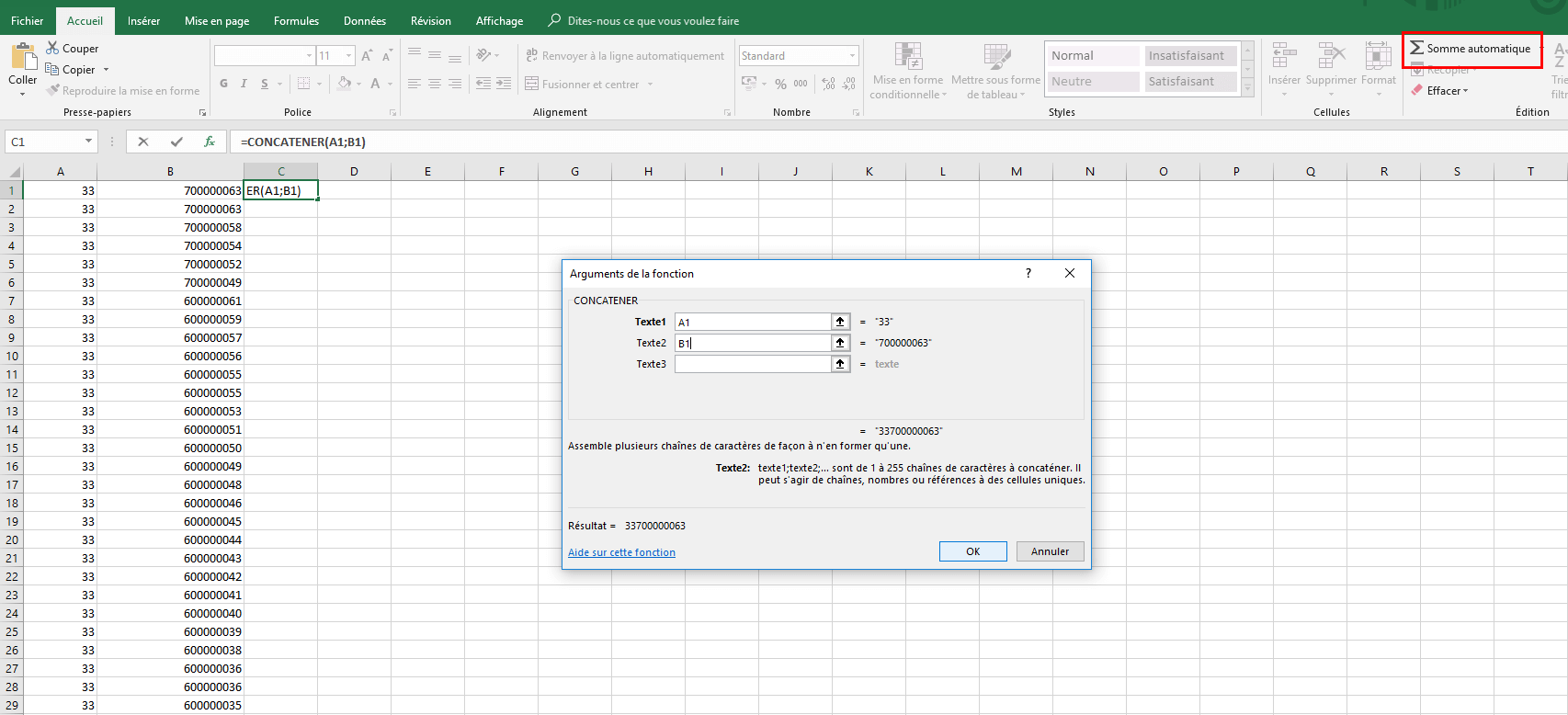Collapse dialog using Texte1 range selector icon
Screen dimensions: 1568x715
click(840, 322)
